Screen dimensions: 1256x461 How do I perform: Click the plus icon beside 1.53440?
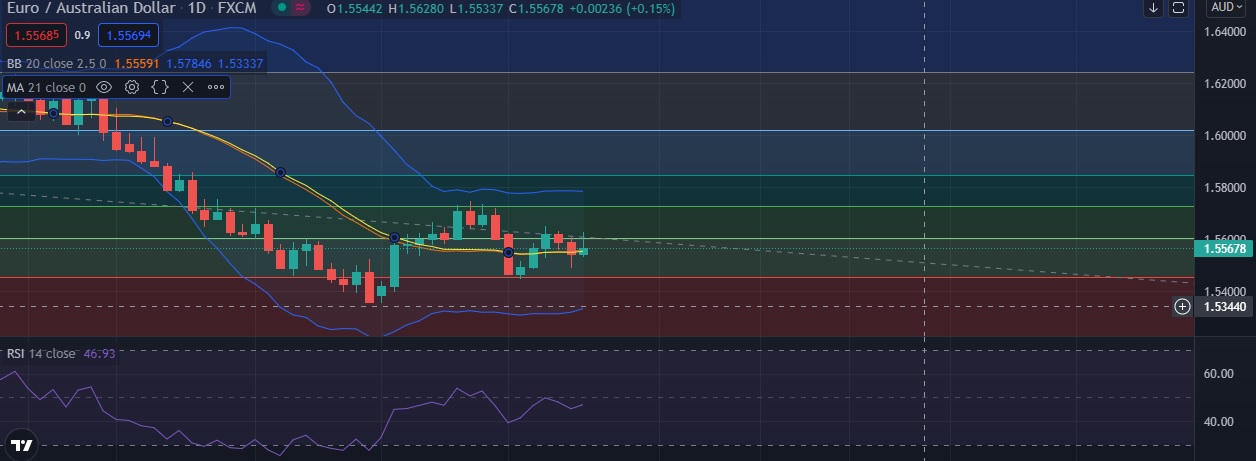(1182, 306)
